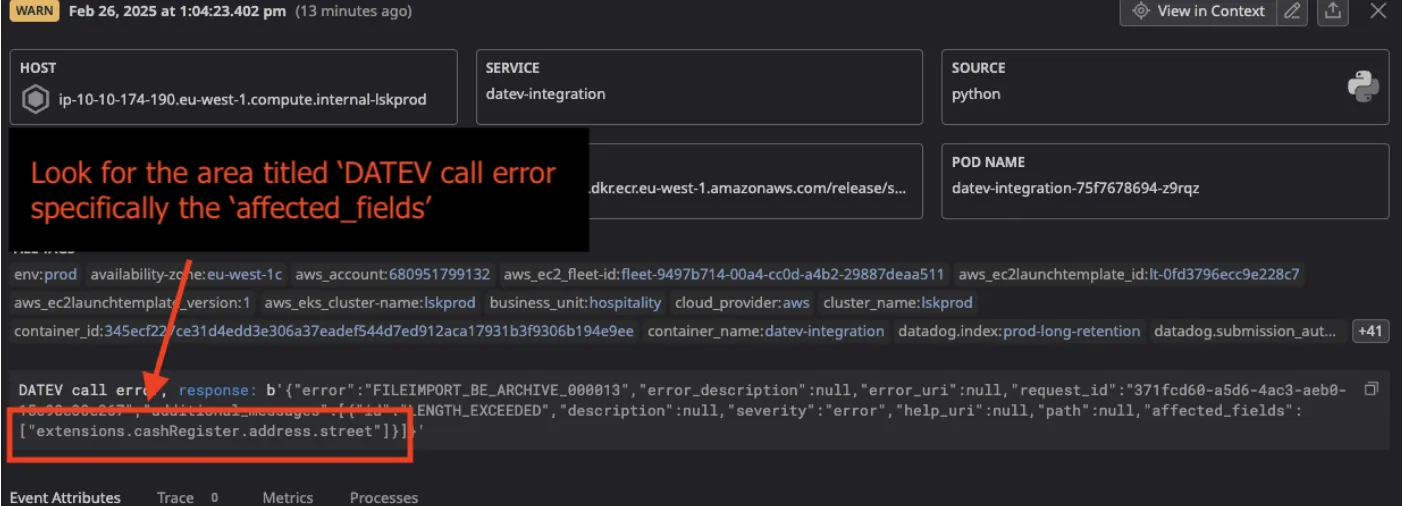
Task: Switch to the Event Attributes tab
Action: pyautogui.click(x=65, y=497)
